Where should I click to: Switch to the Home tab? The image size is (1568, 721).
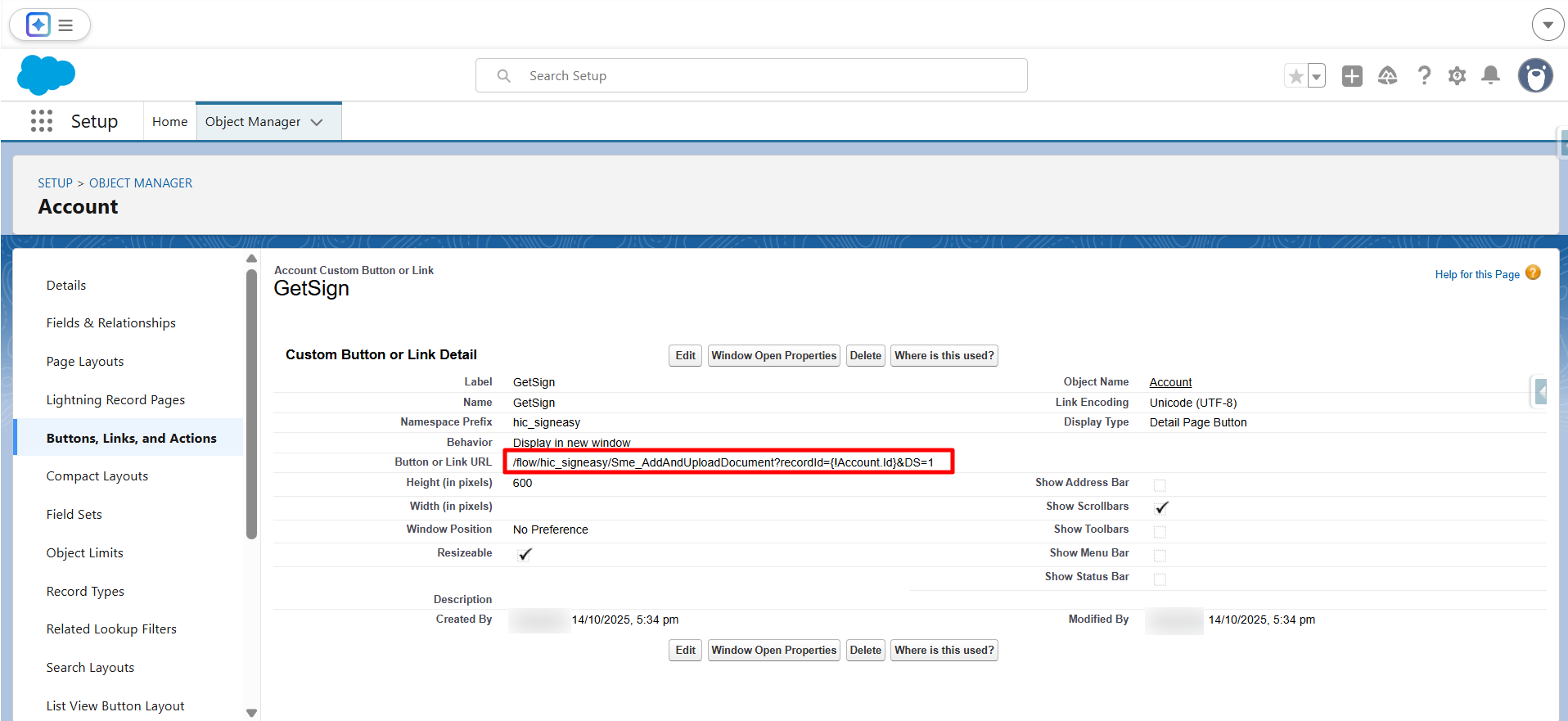(x=169, y=122)
